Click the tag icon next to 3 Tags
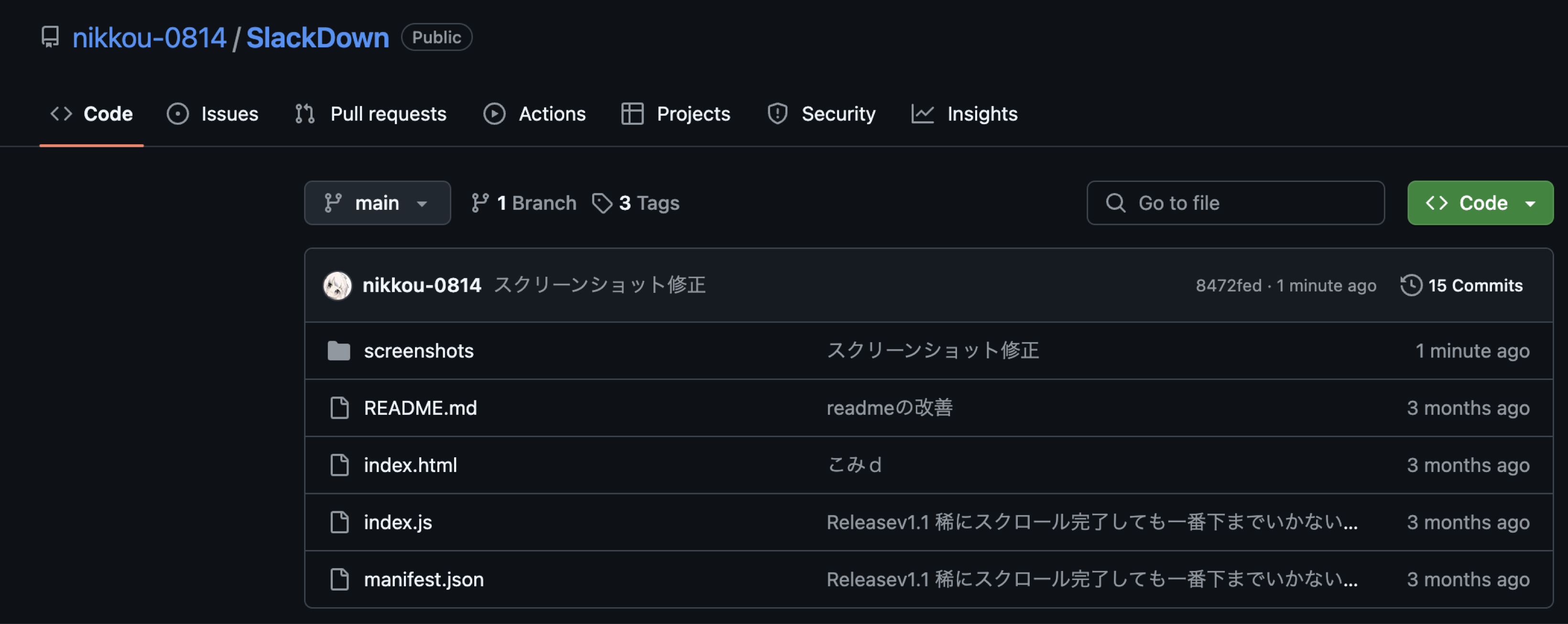The height and width of the screenshot is (624, 1568). pos(602,203)
